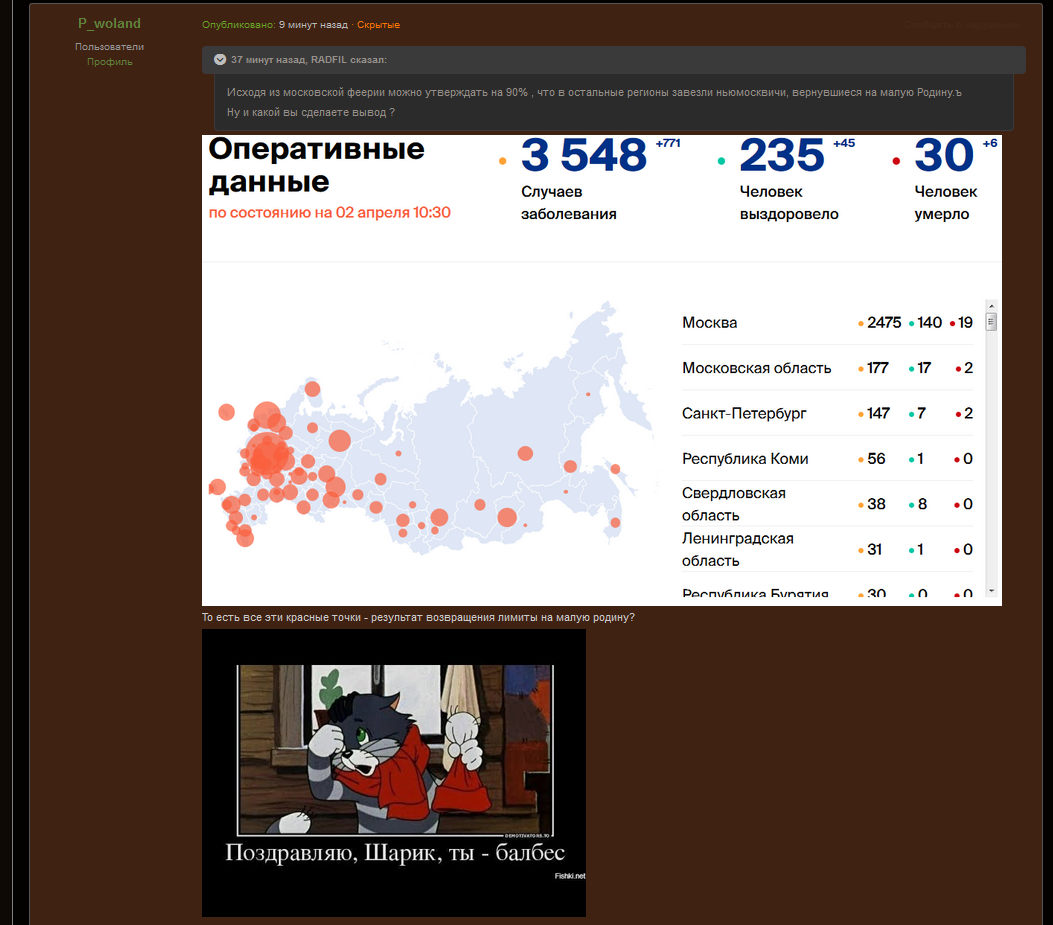The width and height of the screenshot is (1053, 925).
Task: Click the 2475 Moscow cases value
Action: pos(884,322)
